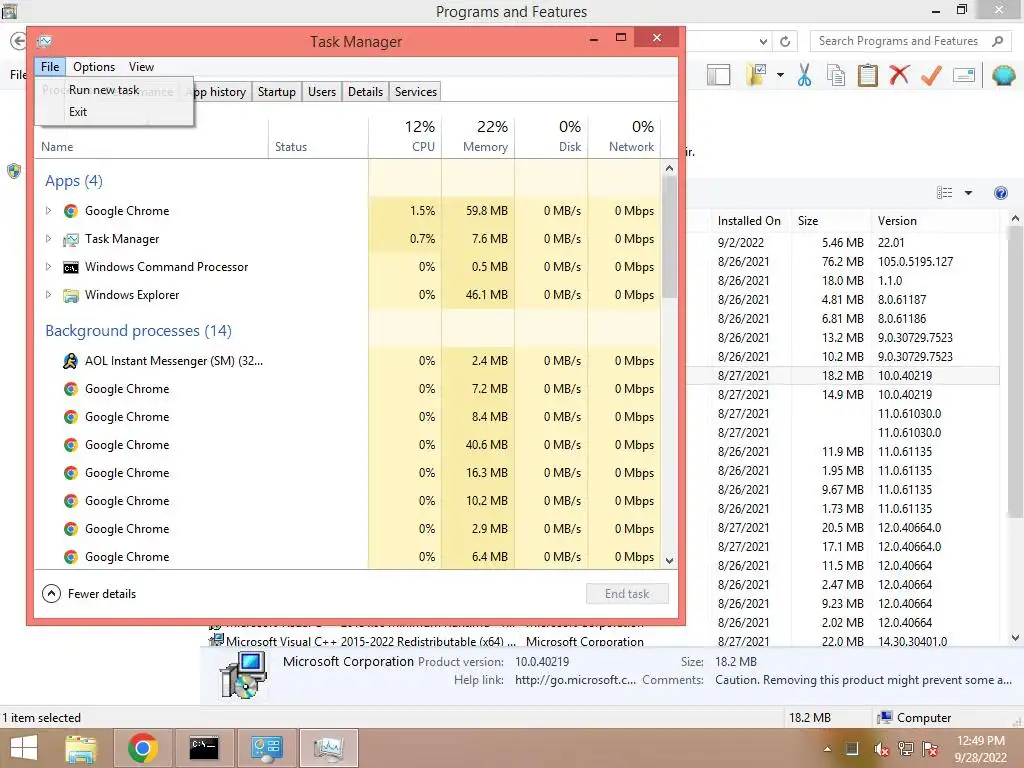Open Command Prompt from the taskbar
1024x768 pixels.
[204, 748]
